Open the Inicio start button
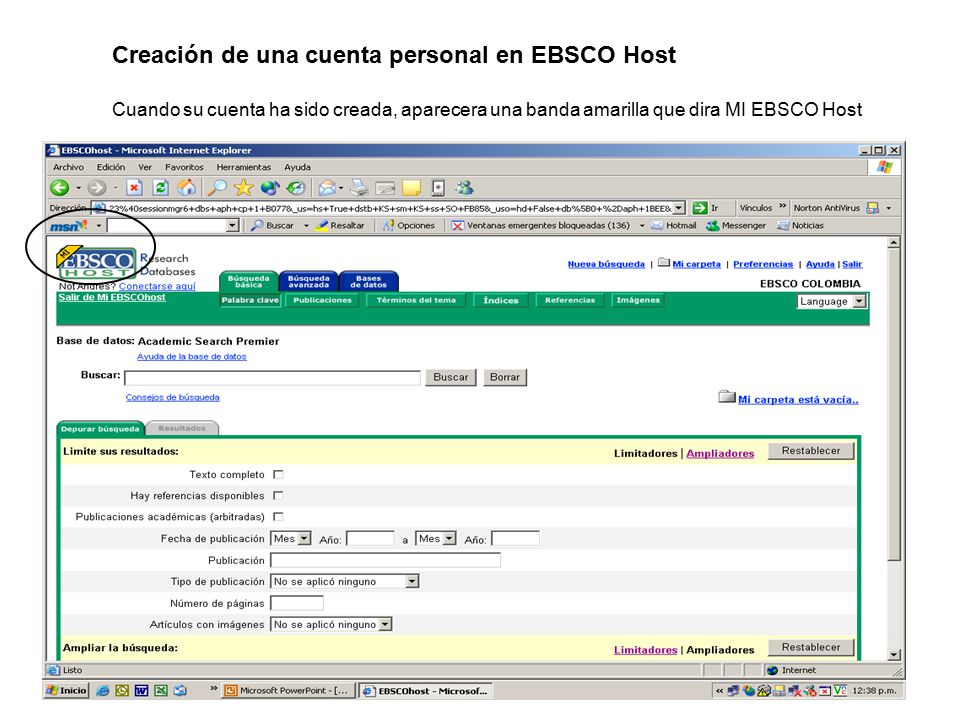Image resolution: width=960 pixels, height=720 pixels. [x=67, y=691]
